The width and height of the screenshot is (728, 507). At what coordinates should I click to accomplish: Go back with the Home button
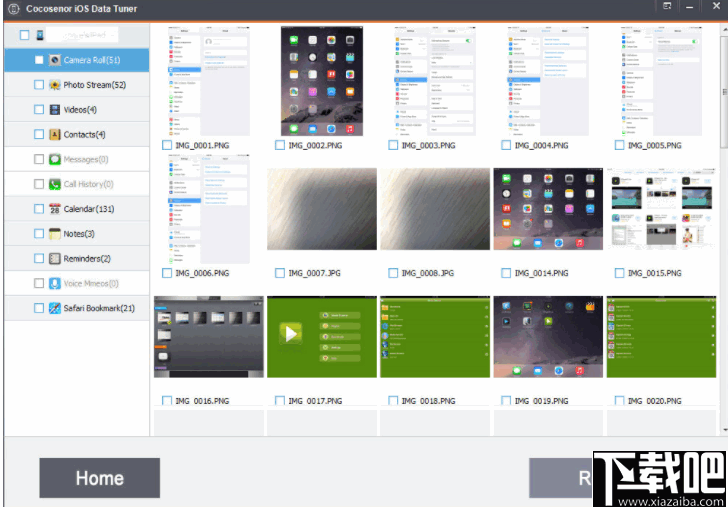click(x=100, y=478)
